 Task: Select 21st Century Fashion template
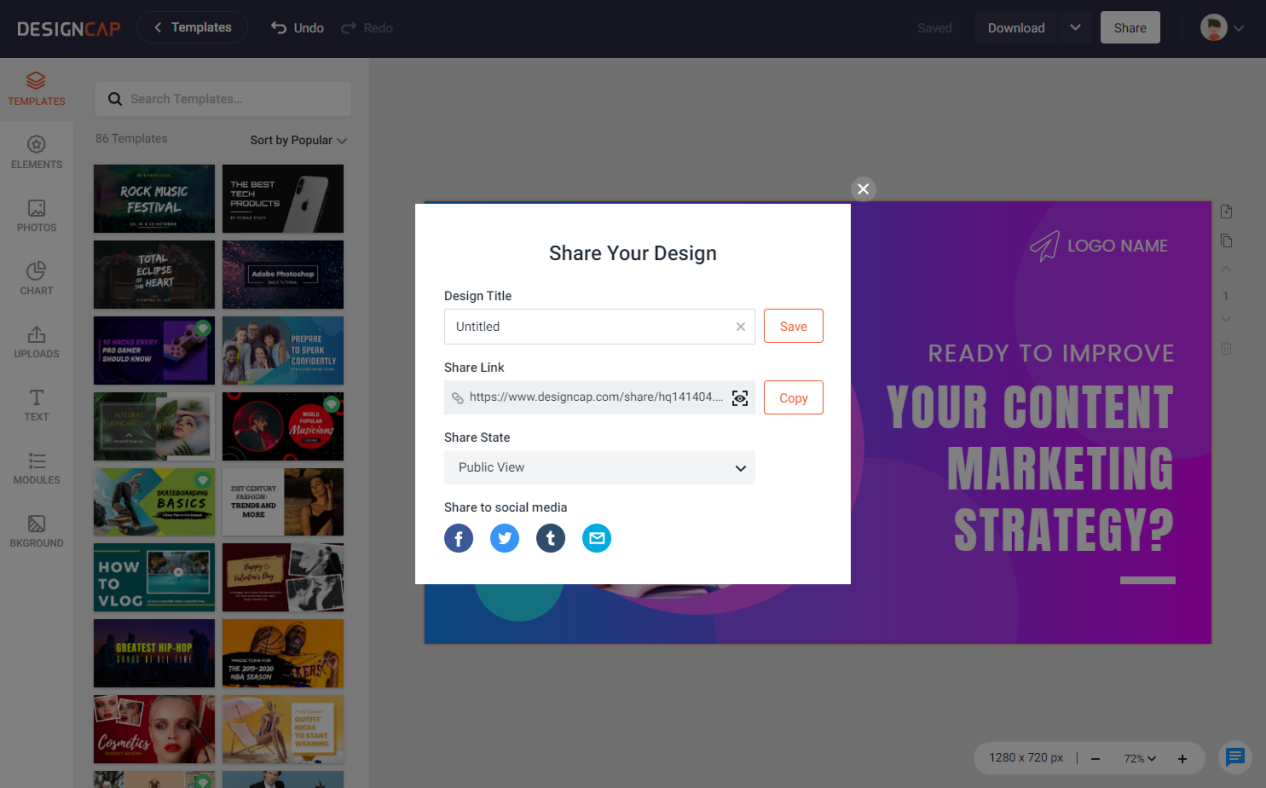[283, 503]
